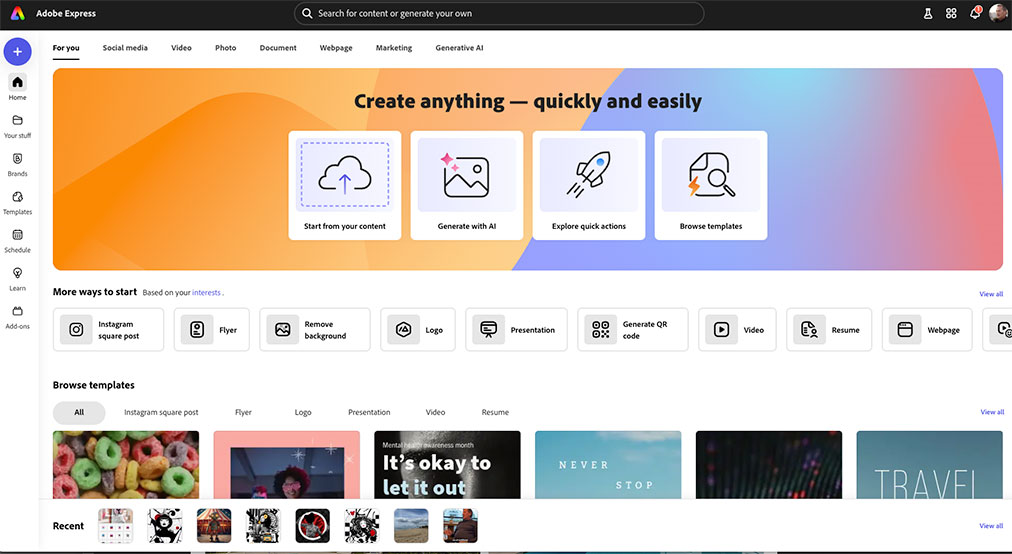Viewport: 1012px width, 554px height.
Task: Open the pink framed portrait template
Action: click(x=287, y=464)
